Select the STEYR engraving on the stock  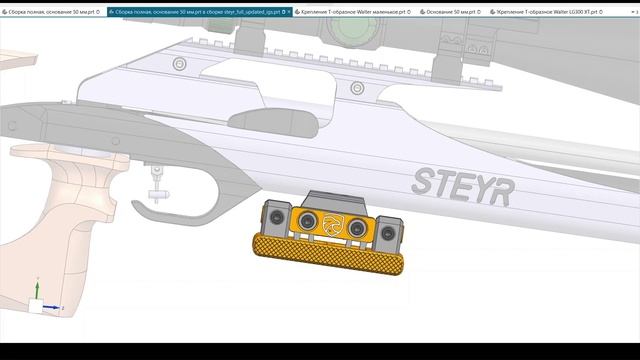pos(463,187)
